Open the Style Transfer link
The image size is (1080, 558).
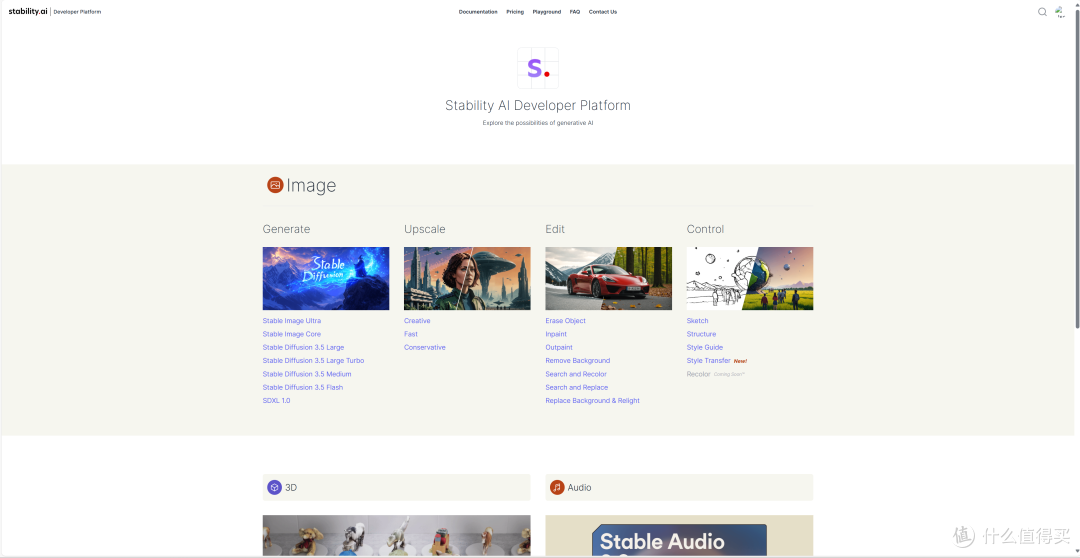(x=709, y=360)
